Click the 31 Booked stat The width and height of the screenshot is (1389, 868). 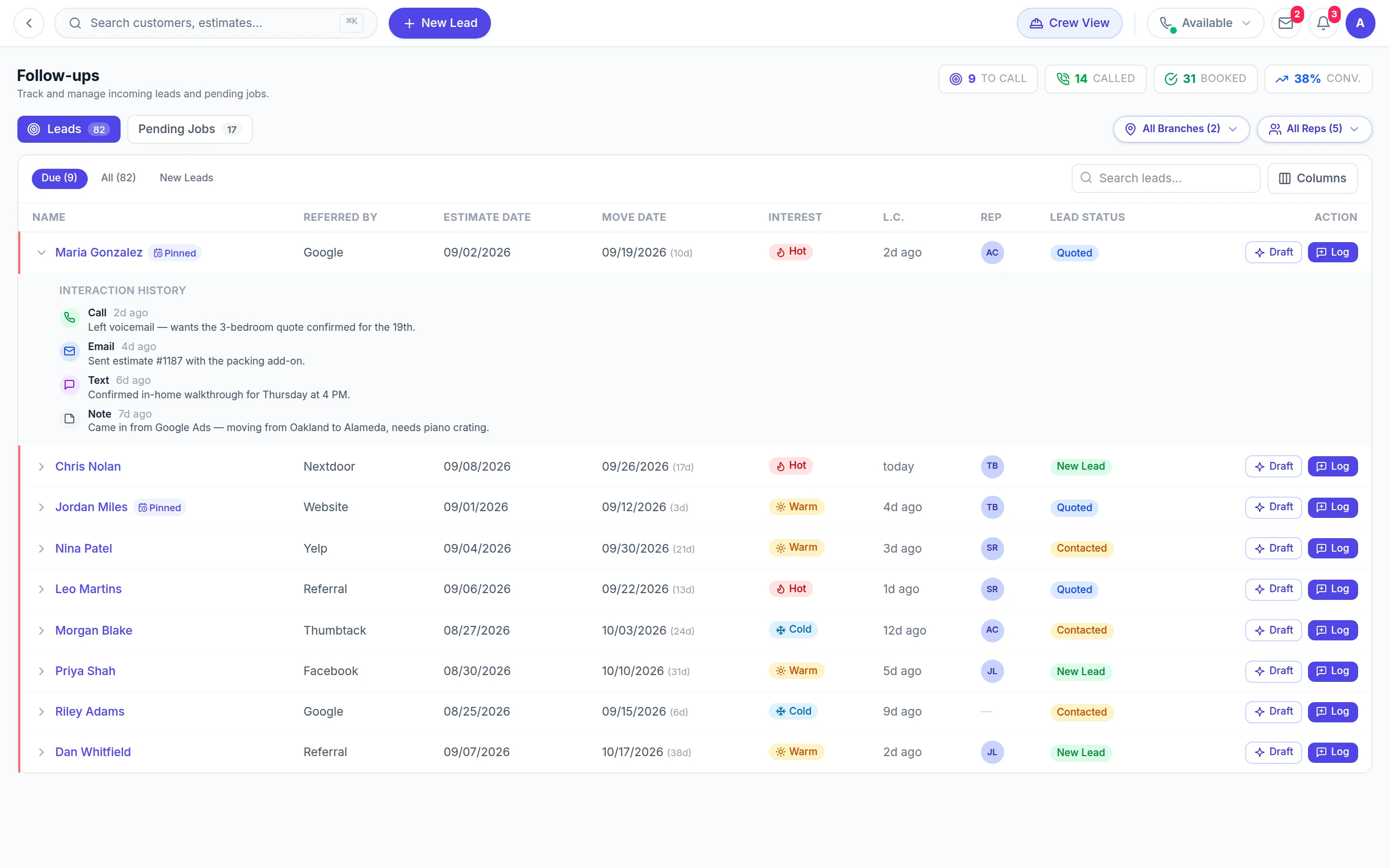[1205, 79]
